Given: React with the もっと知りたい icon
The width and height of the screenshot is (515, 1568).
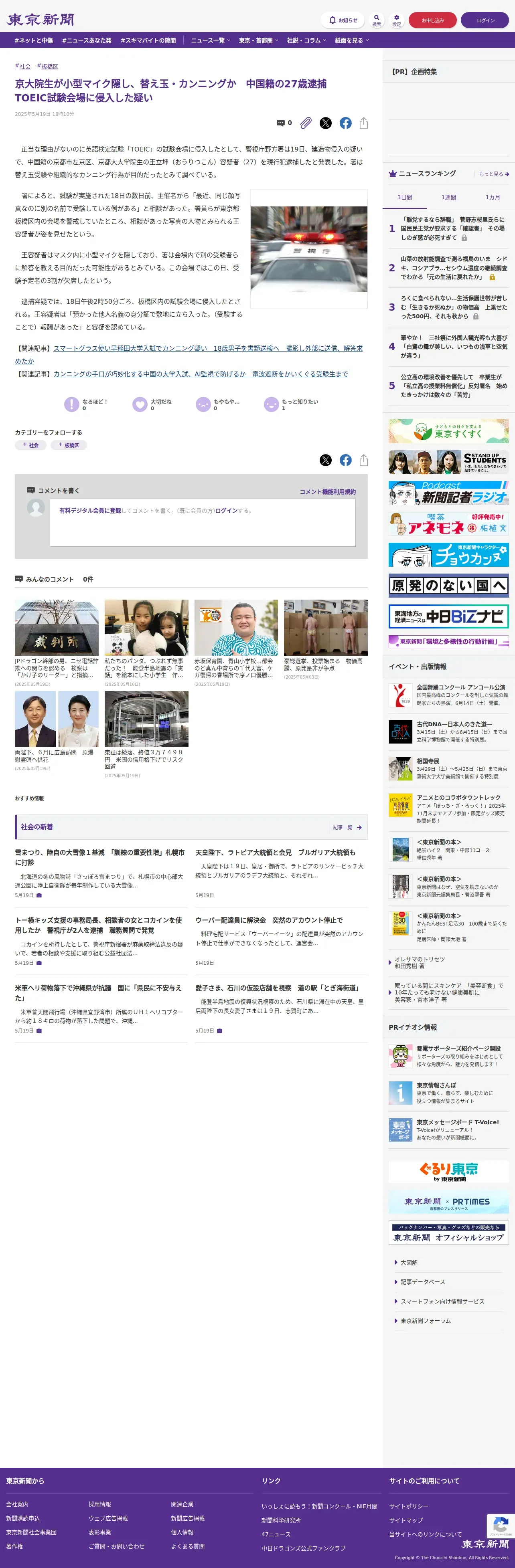Looking at the screenshot, I should pos(271,404).
